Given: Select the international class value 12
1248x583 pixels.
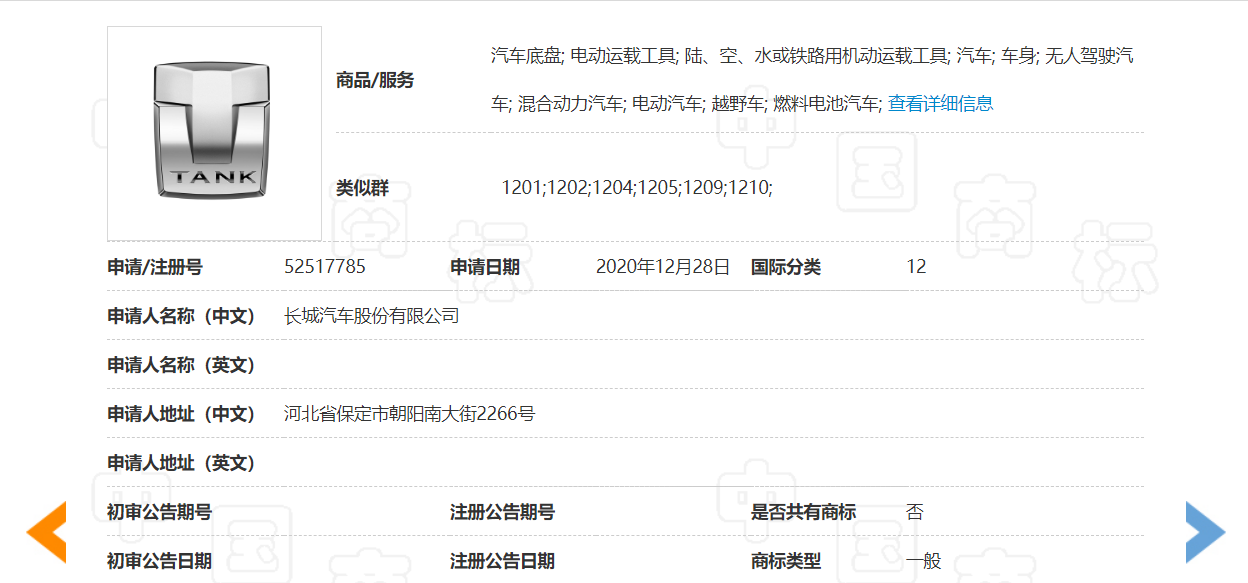Looking at the screenshot, I should [x=916, y=267].
